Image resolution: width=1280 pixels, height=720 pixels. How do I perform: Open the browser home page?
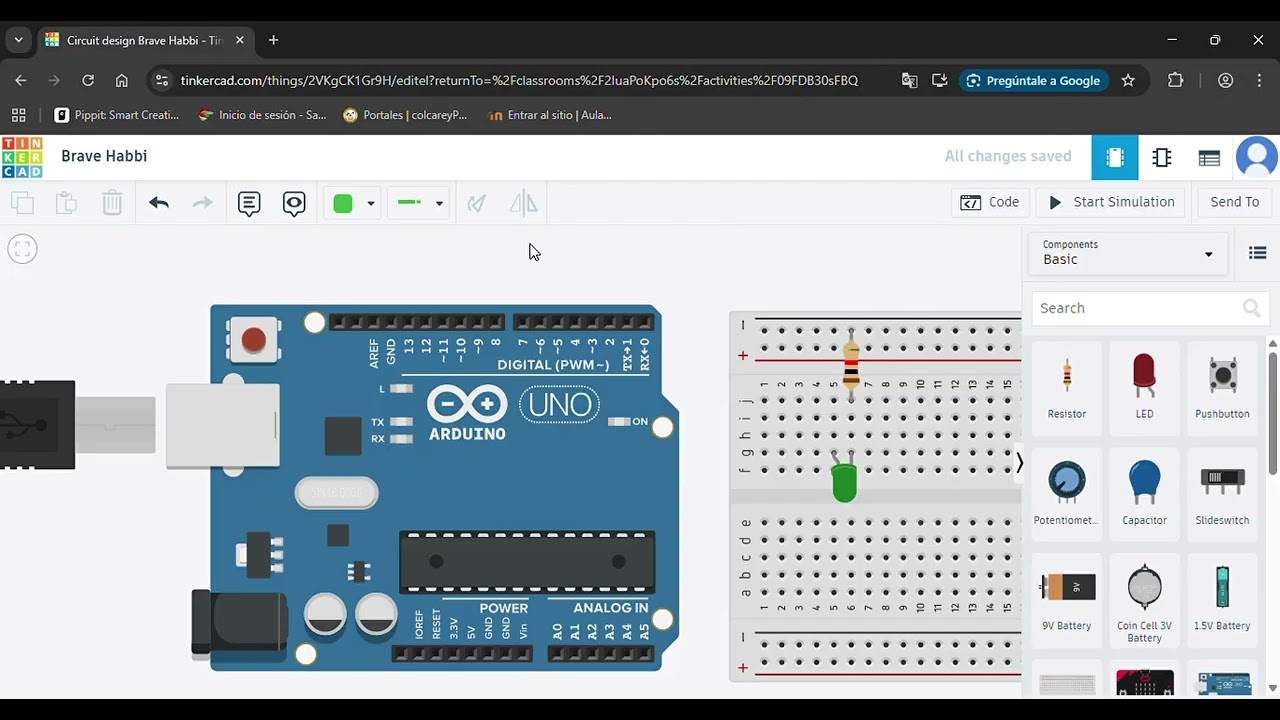(122, 81)
